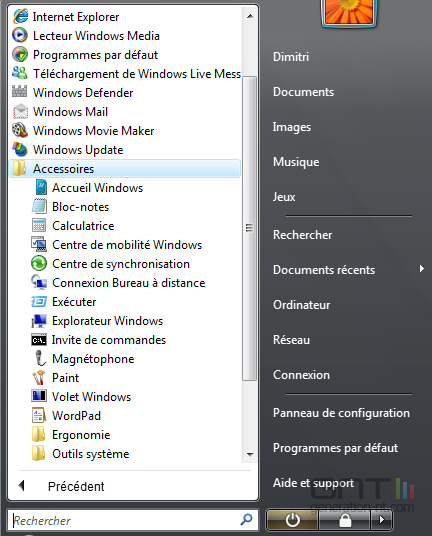
Task: Select Ordinateur in the right pane
Action: pos(301,305)
